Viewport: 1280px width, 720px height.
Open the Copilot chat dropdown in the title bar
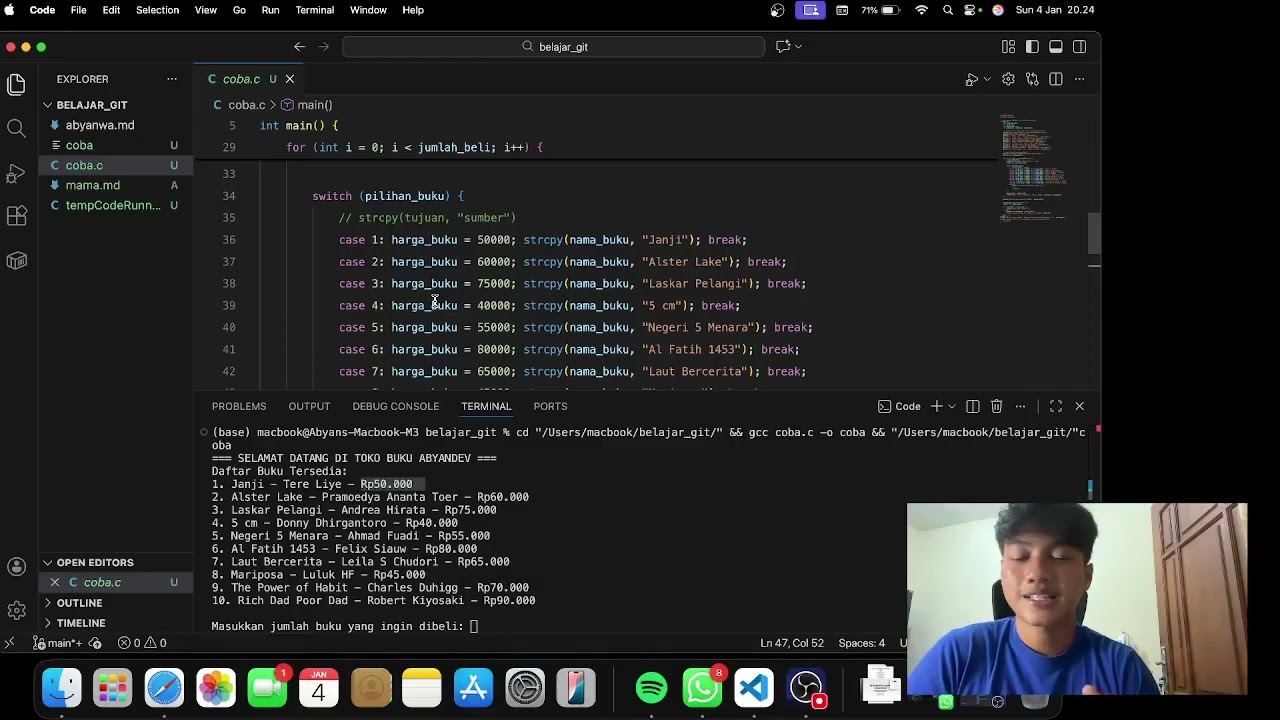798,46
